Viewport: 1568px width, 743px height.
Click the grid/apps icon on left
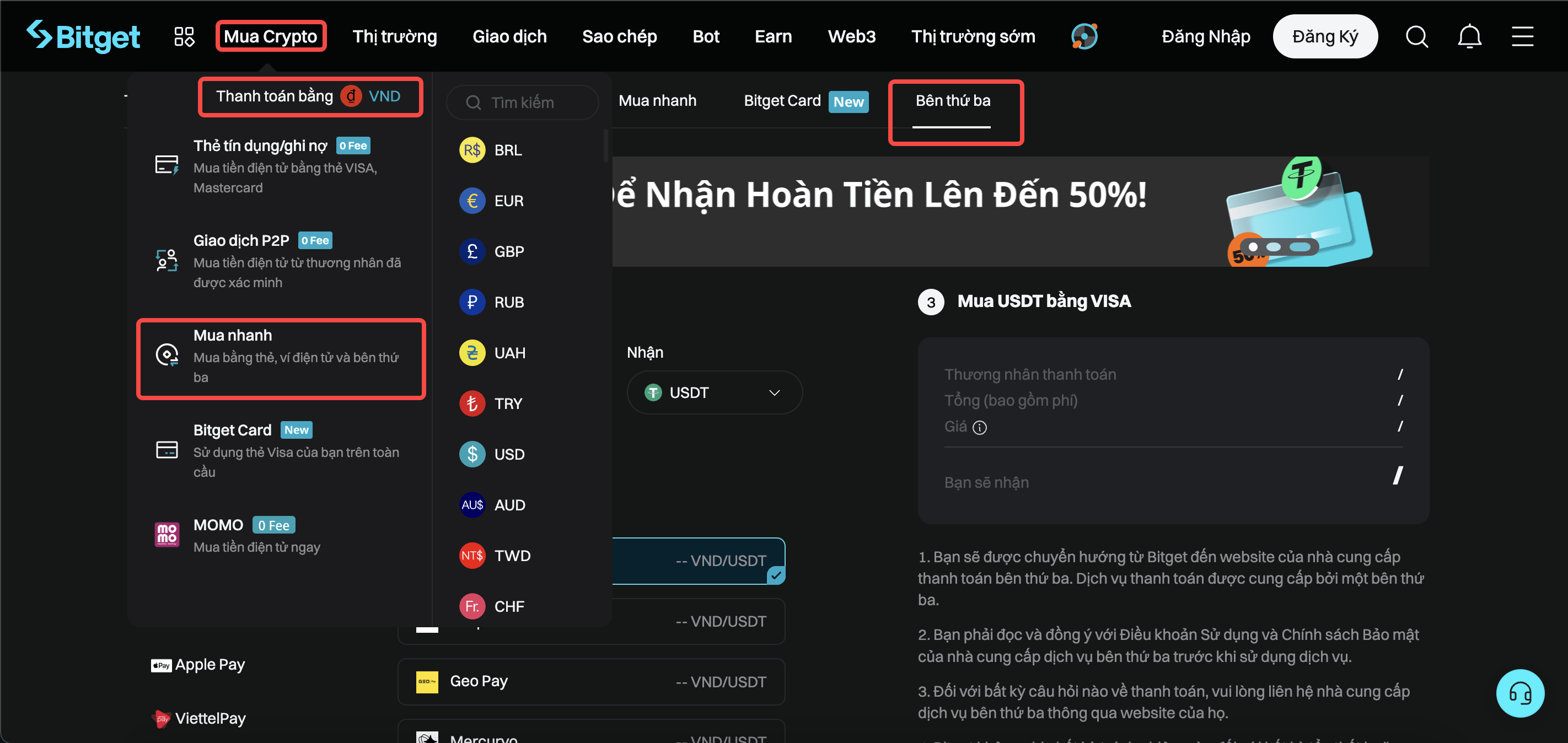pyautogui.click(x=183, y=36)
